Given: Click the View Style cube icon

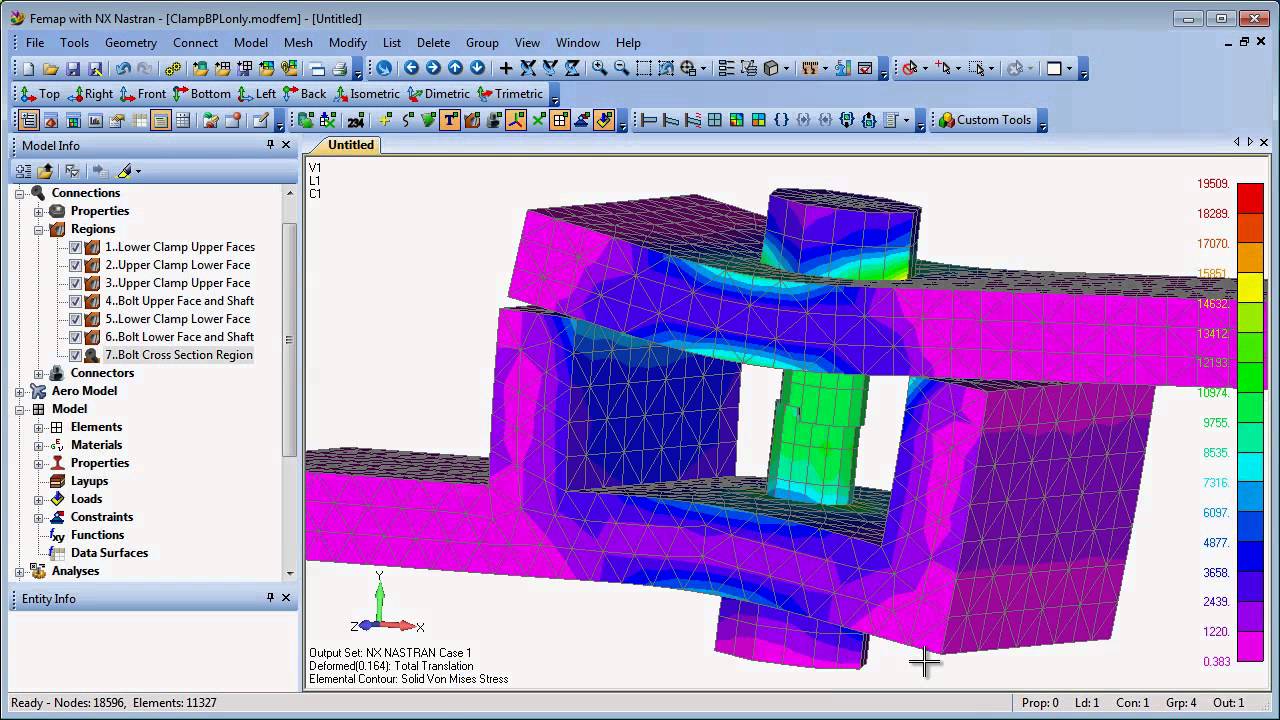Looking at the screenshot, I should click(771, 68).
